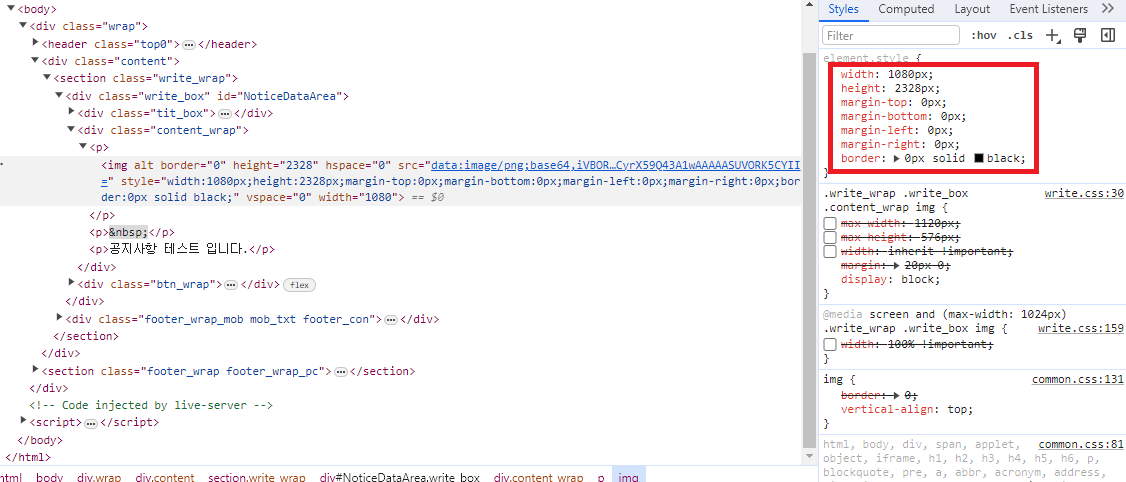Image resolution: width=1126 pixels, height=482 pixels.
Task: Toggle the width: inherit !important checkbox
Action: point(829,251)
